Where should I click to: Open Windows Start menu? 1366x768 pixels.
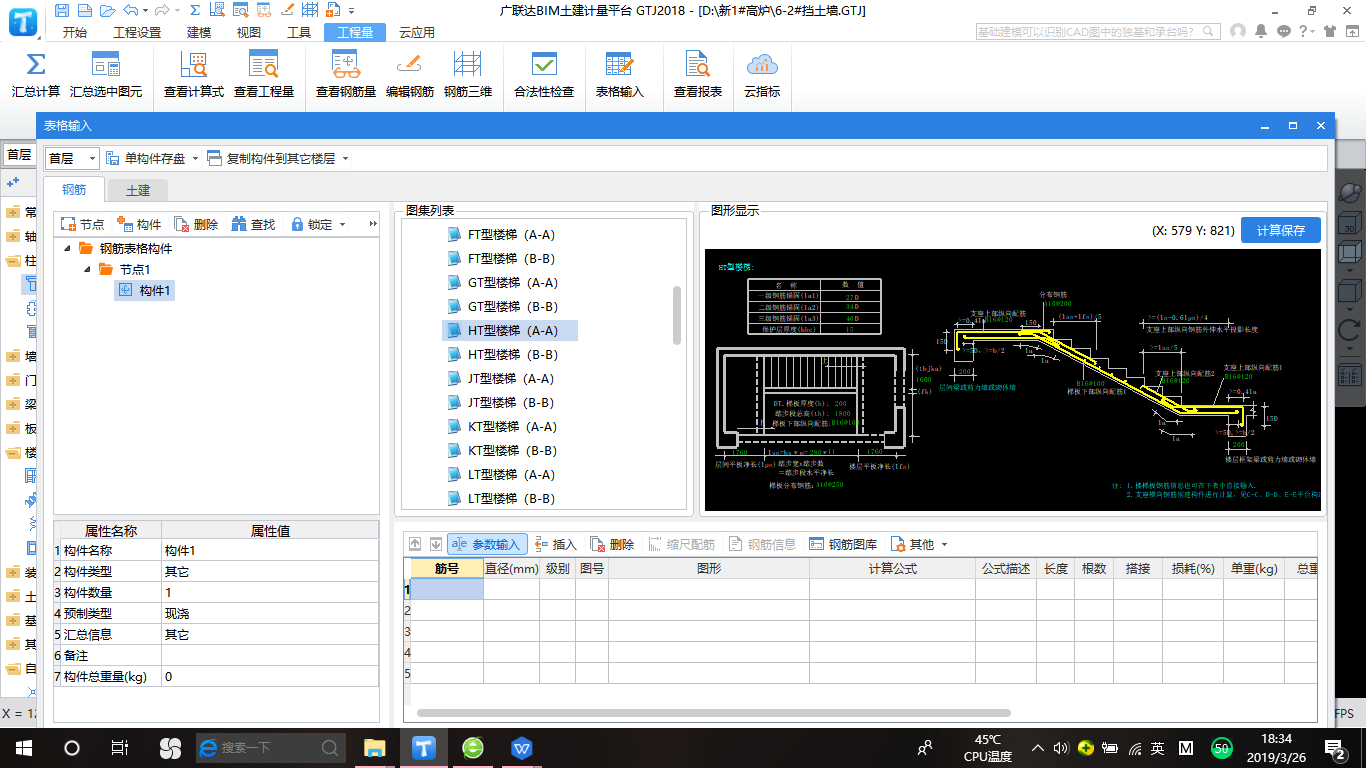point(24,747)
